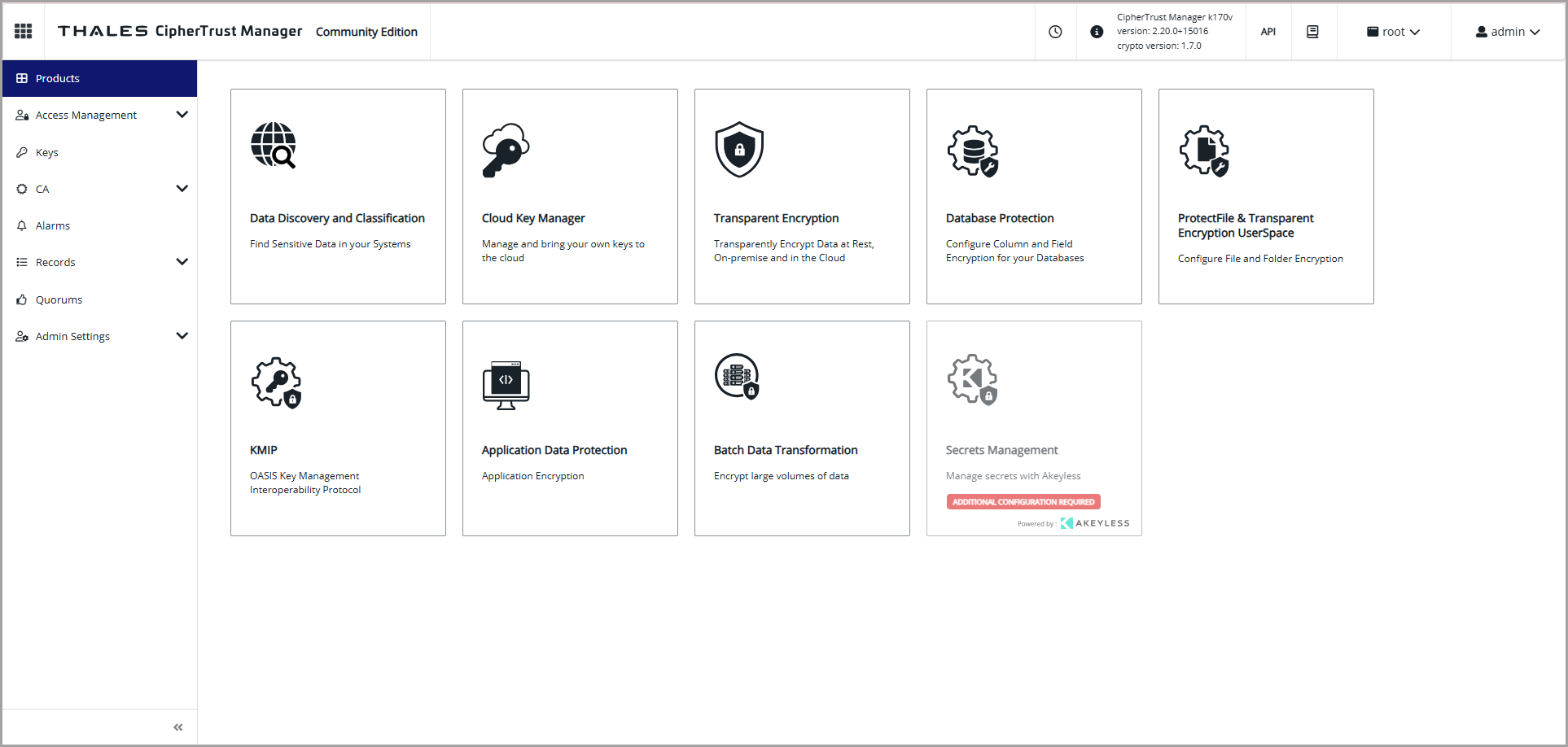Open Application Data Protection title

click(x=554, y=450)
